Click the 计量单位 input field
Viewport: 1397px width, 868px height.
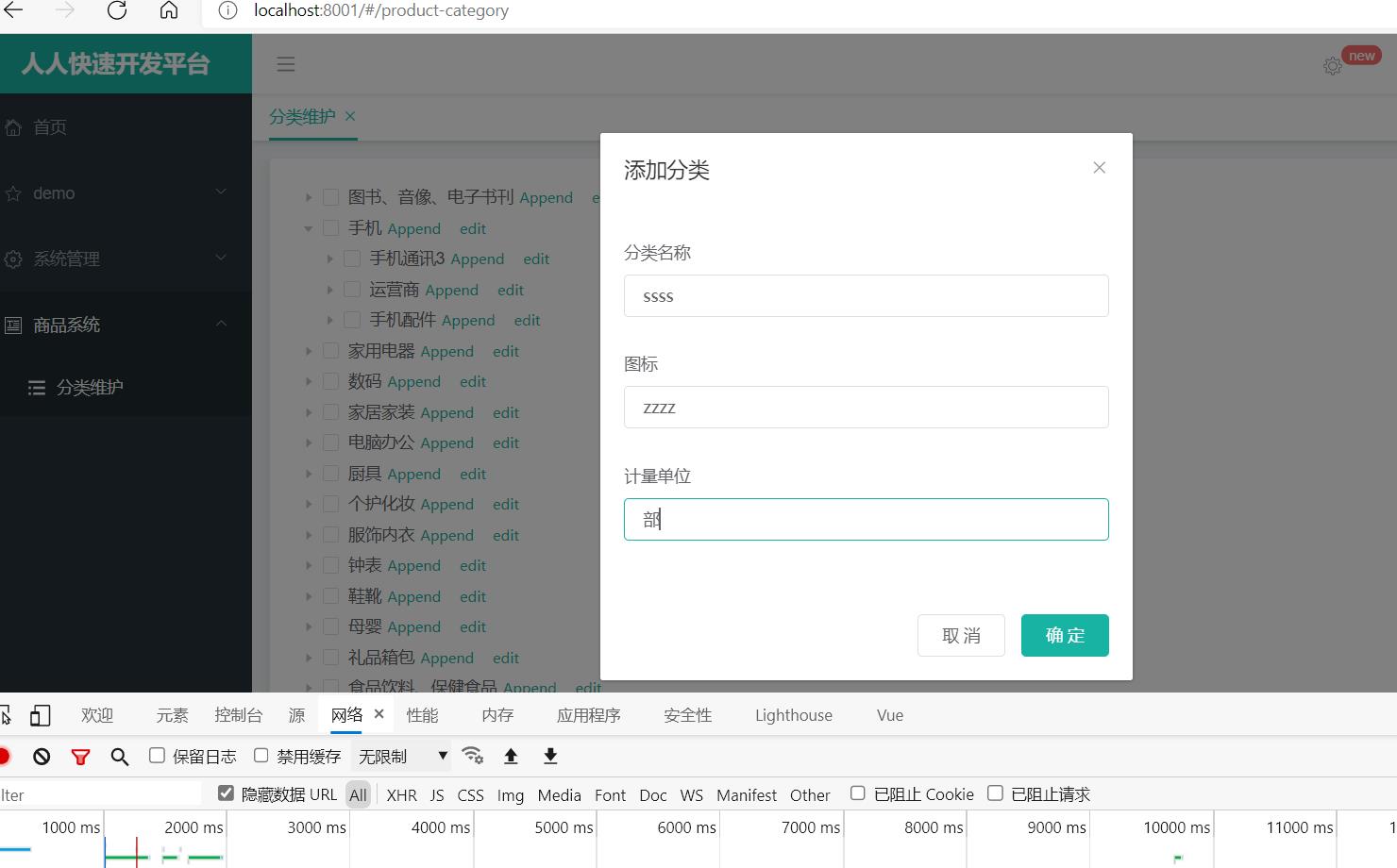(x=867, y=519)
